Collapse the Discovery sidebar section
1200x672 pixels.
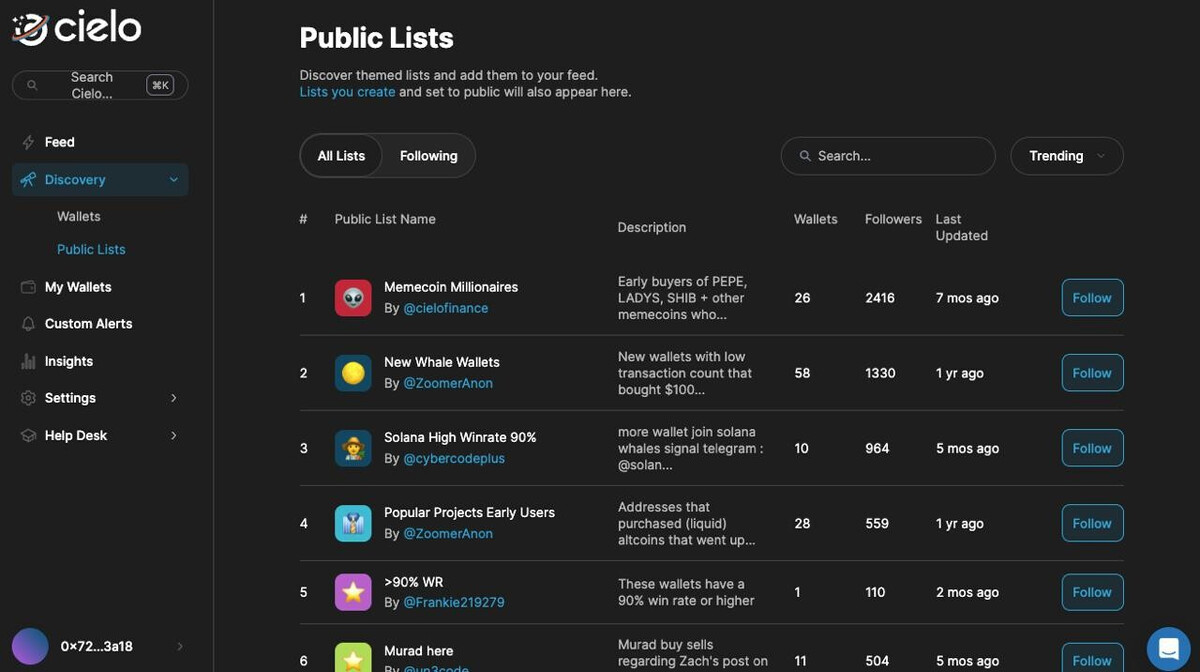[x=173, y=180]
